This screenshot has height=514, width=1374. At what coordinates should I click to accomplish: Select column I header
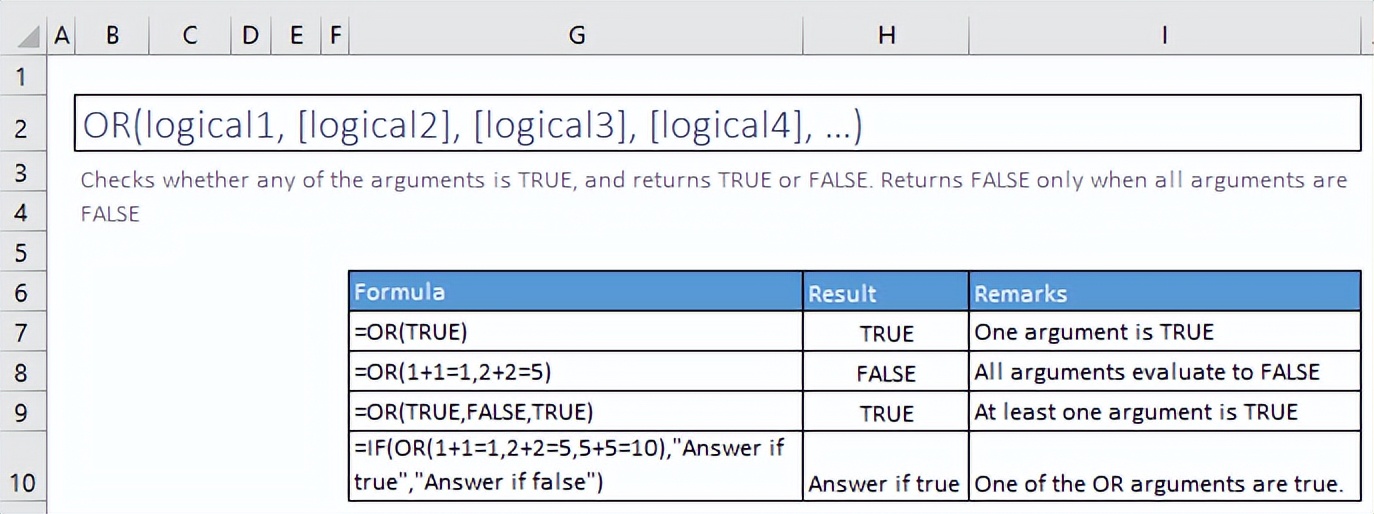pyautogui.click(x=1164, y=36)
